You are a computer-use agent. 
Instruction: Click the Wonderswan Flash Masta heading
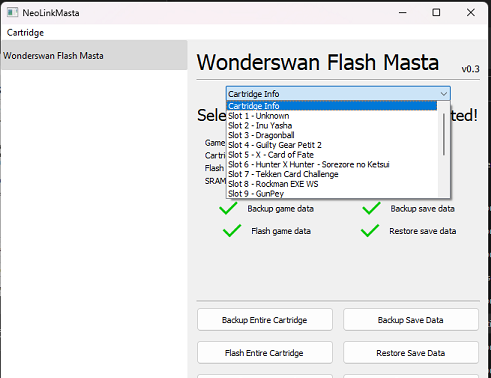318,62
